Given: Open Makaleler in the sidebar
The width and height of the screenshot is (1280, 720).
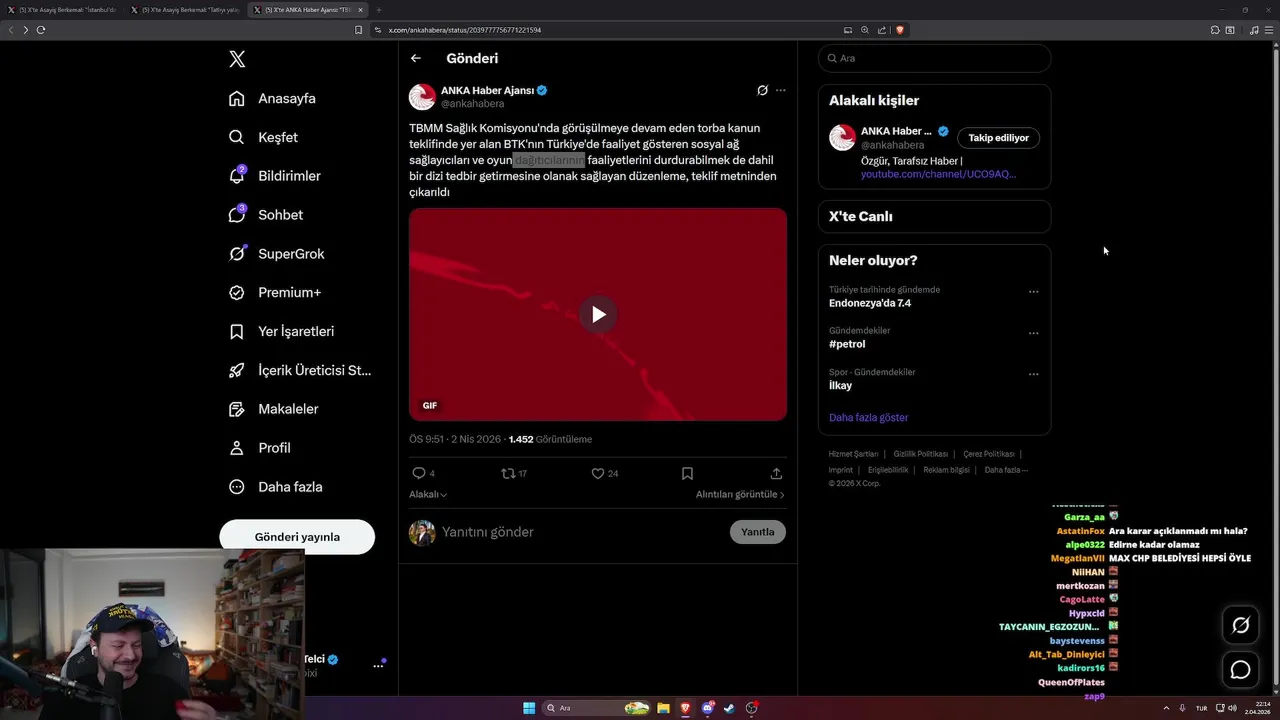Looking at the screenshot, I should coord(274,409).
